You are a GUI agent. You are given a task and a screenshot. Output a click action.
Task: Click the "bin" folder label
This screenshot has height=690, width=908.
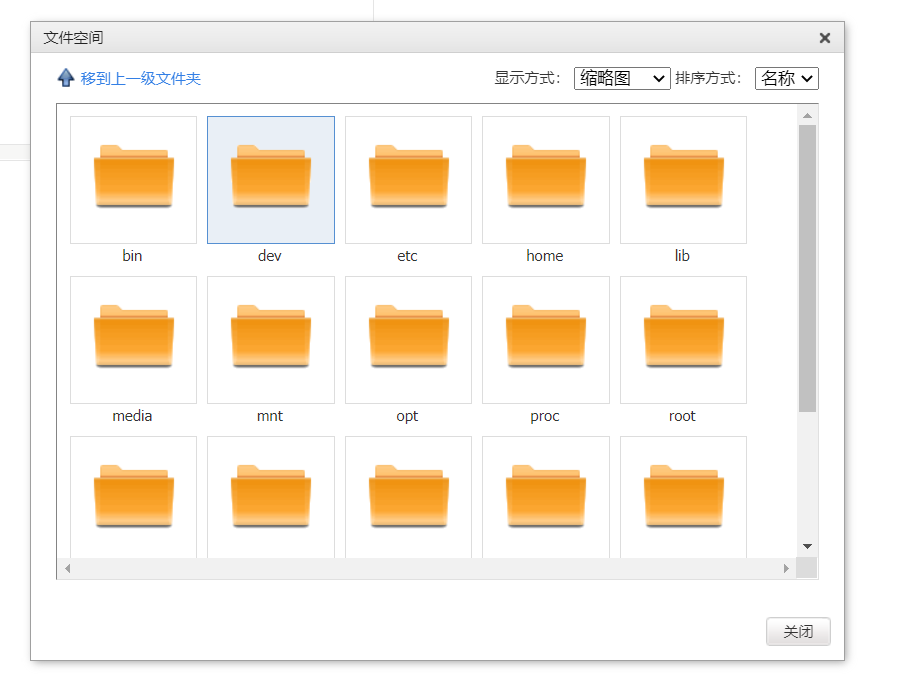pos(132,256)
